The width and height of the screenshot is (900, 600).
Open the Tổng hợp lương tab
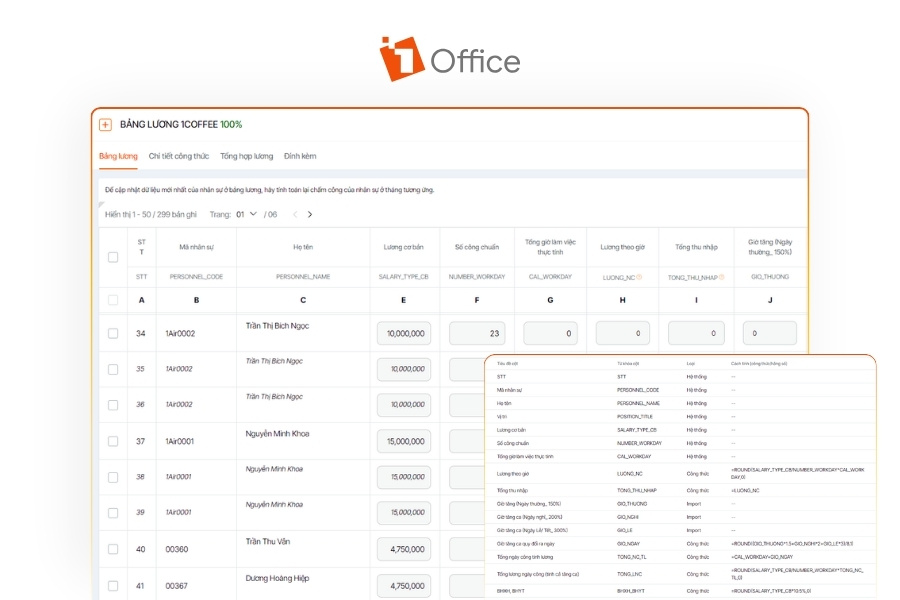246,156
